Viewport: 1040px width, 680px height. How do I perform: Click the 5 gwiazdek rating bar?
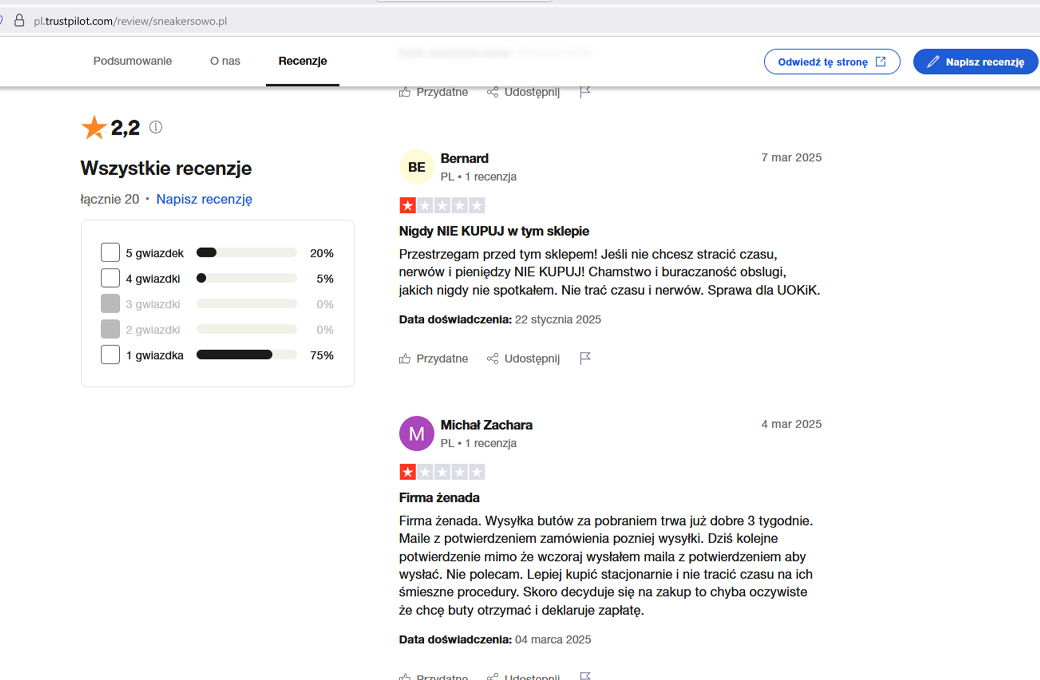tap(247, 253)
